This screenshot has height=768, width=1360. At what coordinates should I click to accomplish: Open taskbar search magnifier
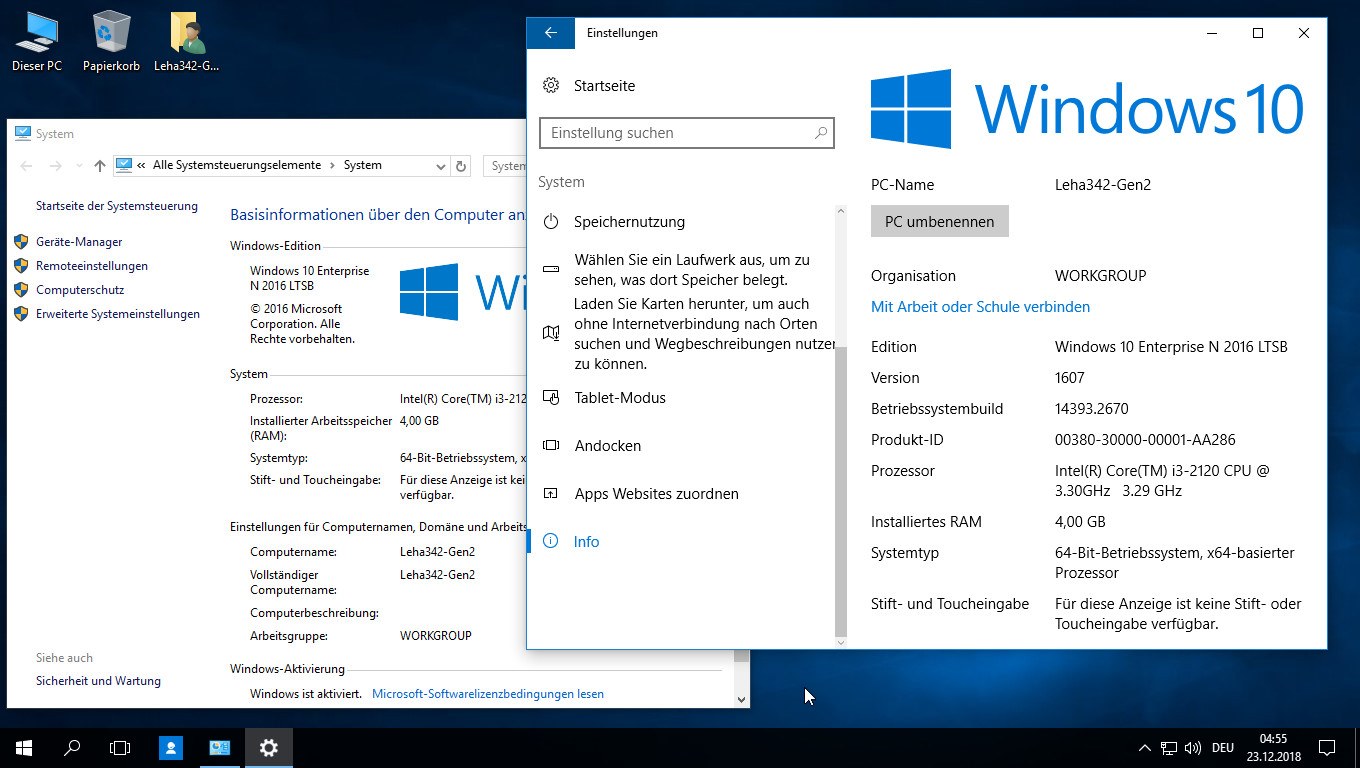72,748
